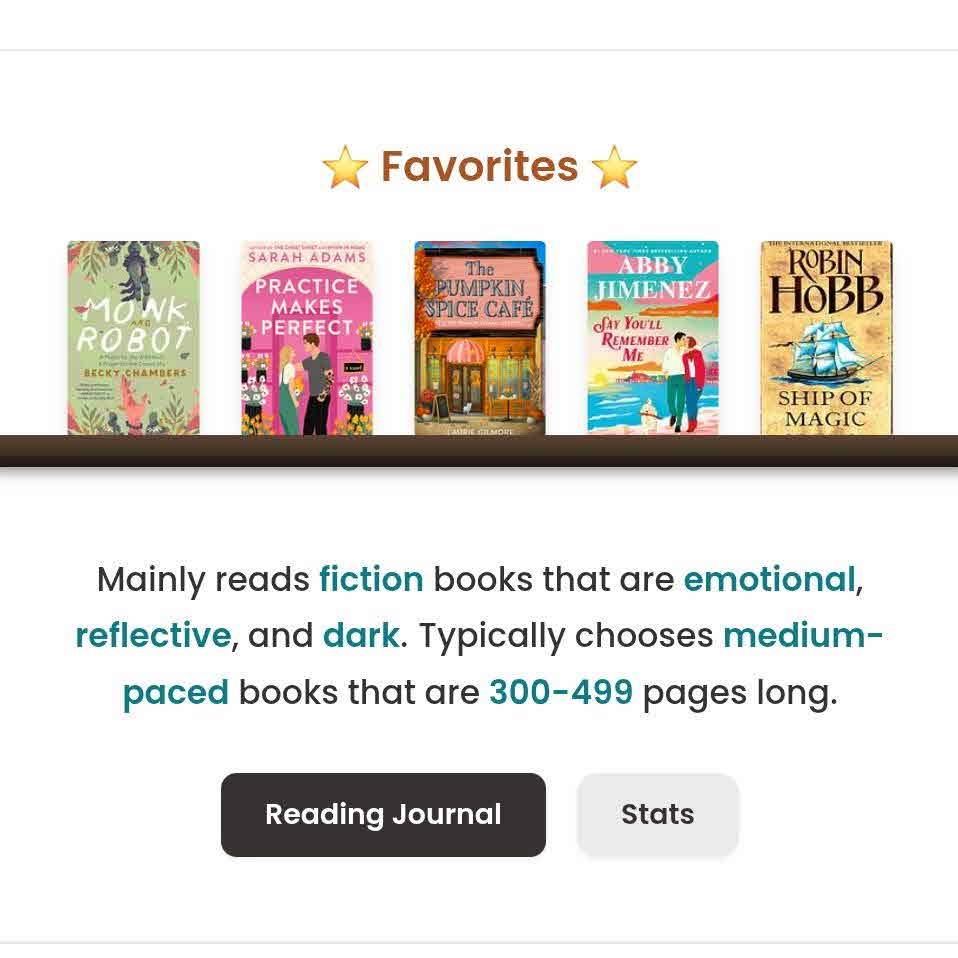Open the Practice Makes Perfect book cover
The width and height of the screenshot is (958, 958).
click(307, 338)
